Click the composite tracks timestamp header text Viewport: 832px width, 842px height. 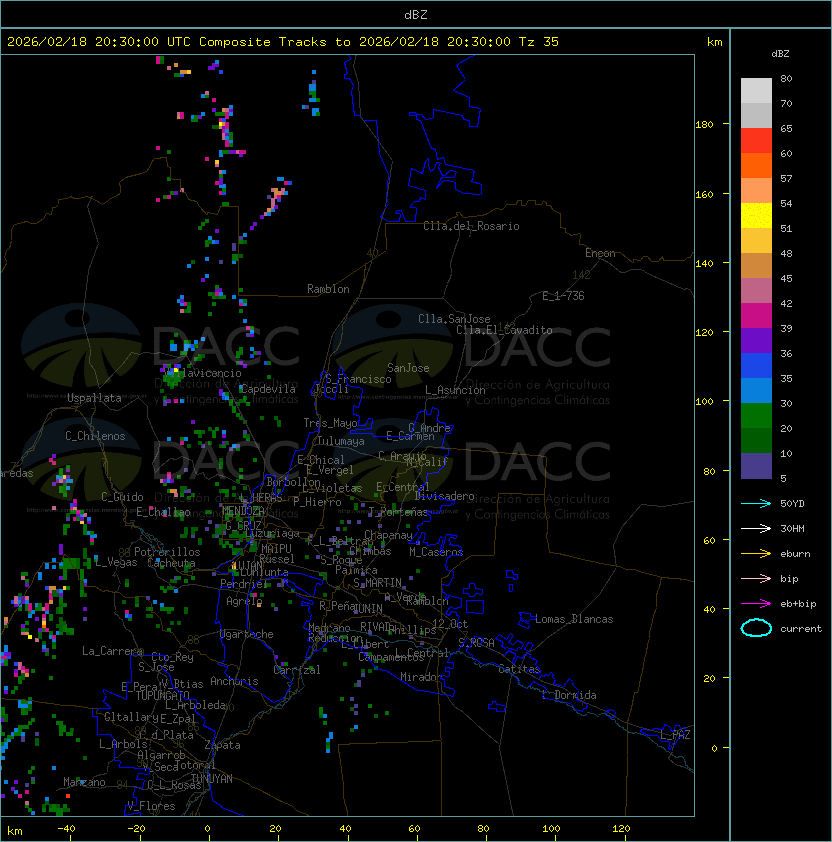tap(283, 42)
